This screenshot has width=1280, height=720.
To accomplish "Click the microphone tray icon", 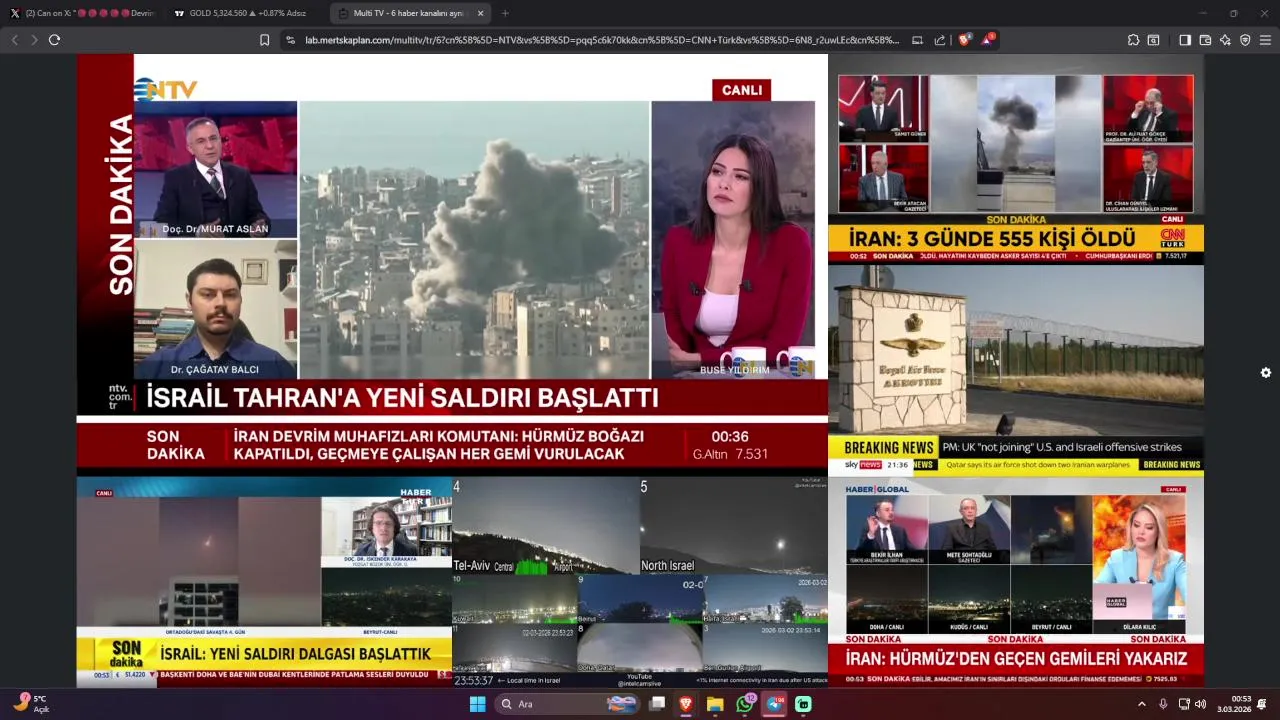I will (x=1163, y=704).
